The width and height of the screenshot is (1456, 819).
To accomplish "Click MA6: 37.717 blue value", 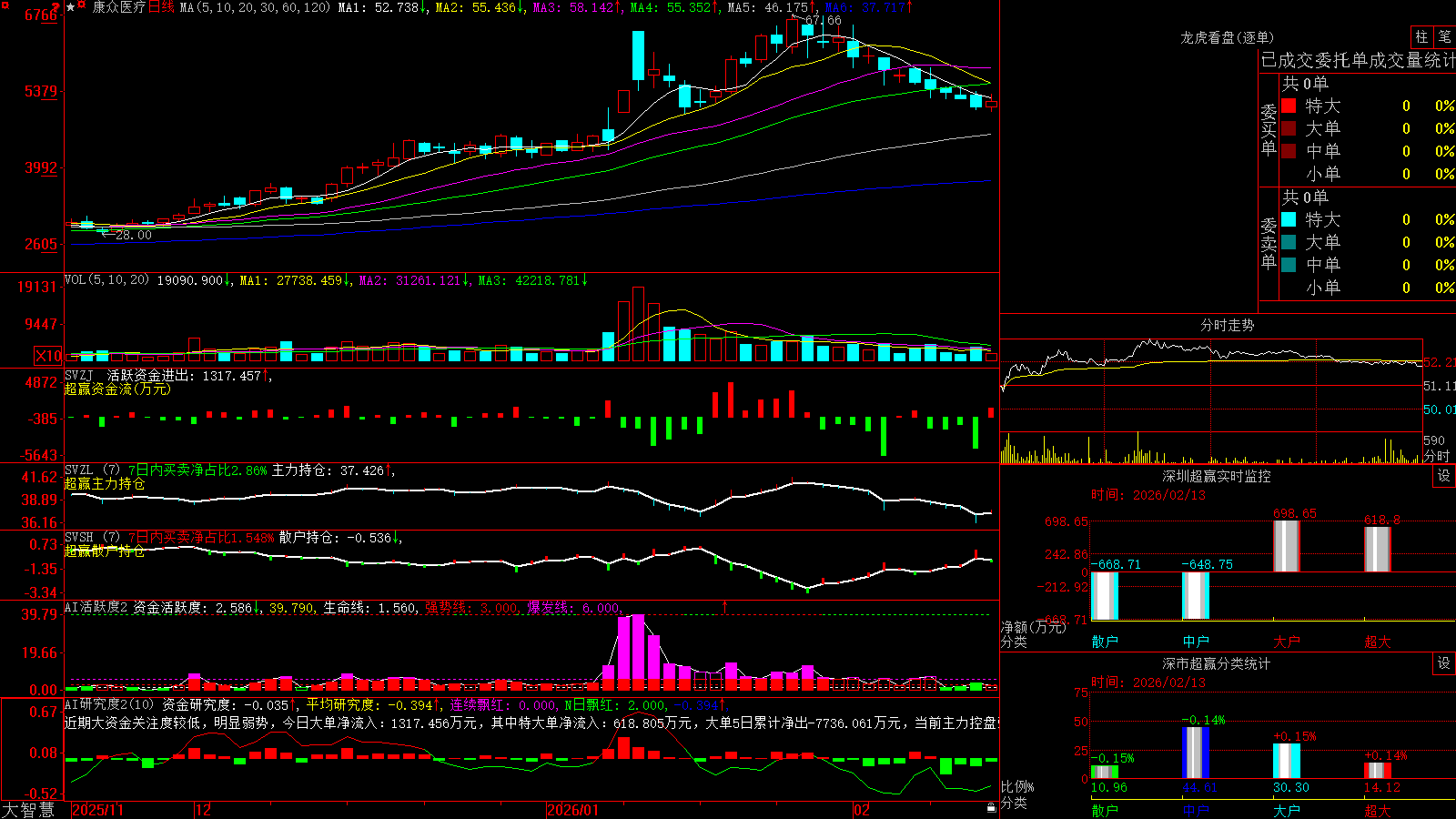I will [865, 7].
